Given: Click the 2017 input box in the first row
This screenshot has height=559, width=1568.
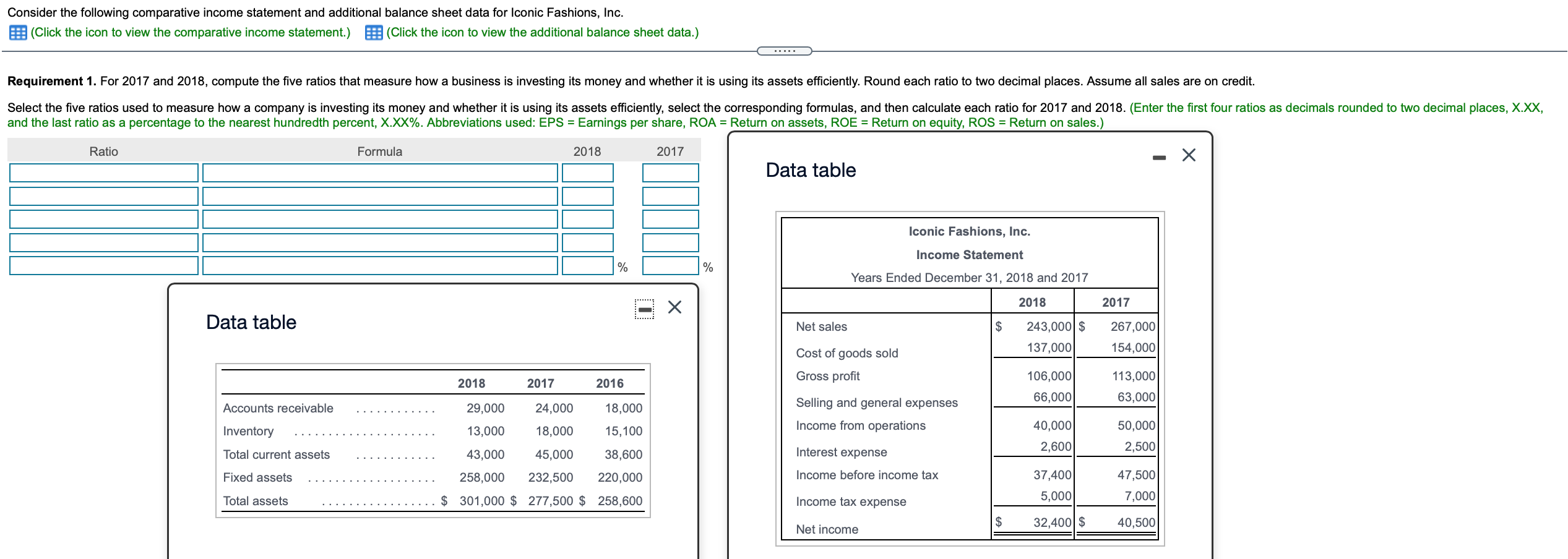Looking at the screenshot, I should point(670,173).
